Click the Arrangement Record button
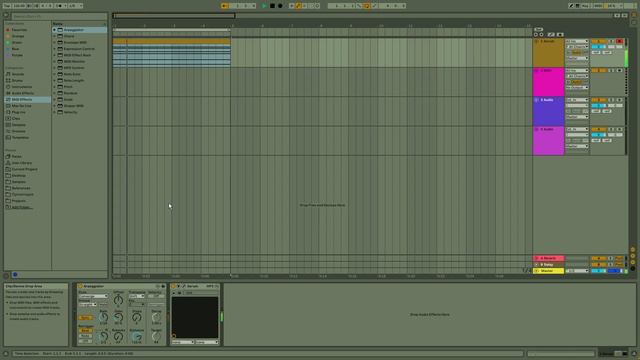640x360 pixels. coord(280,6)
